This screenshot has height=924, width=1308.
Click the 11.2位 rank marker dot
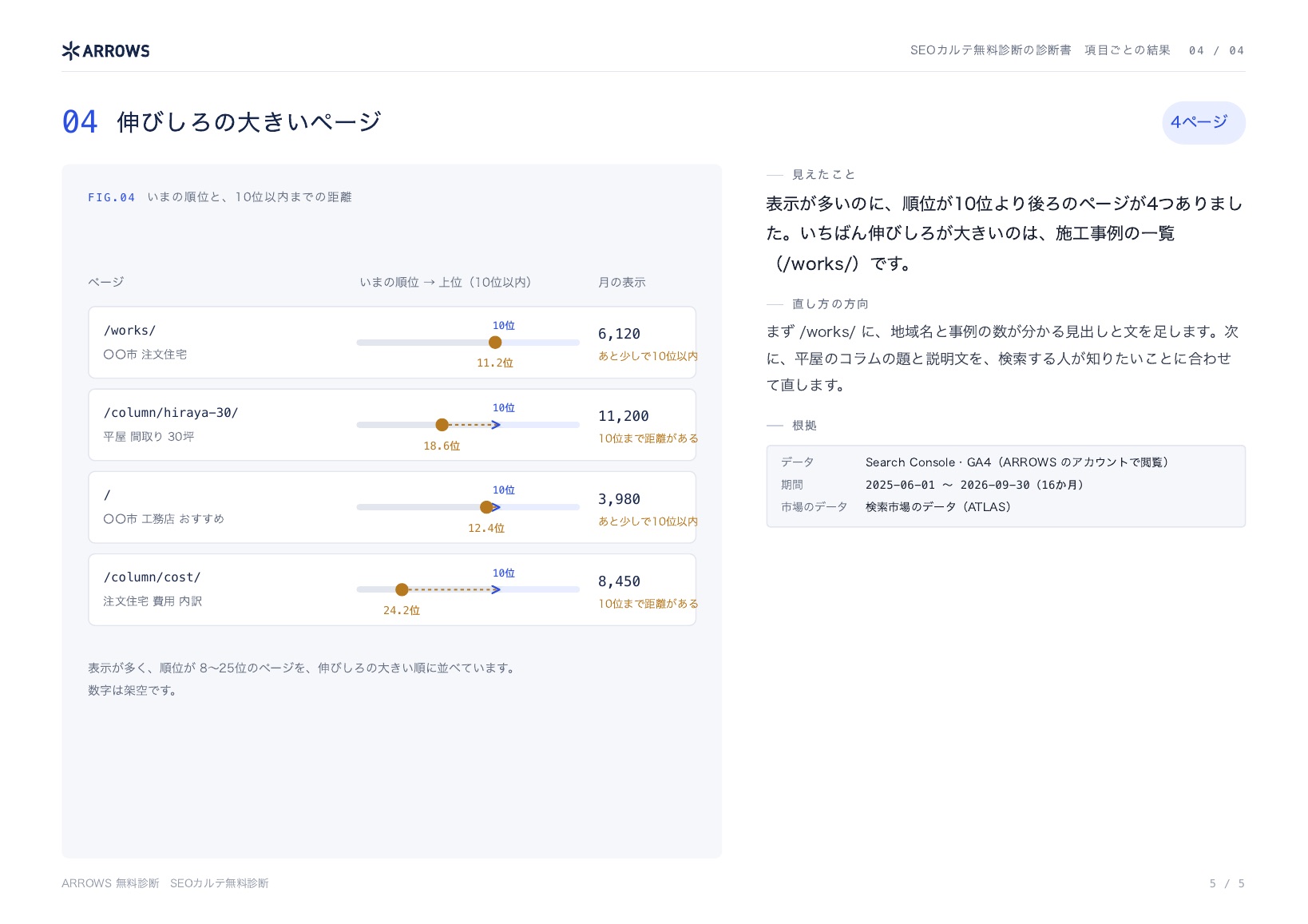point(495,343)
